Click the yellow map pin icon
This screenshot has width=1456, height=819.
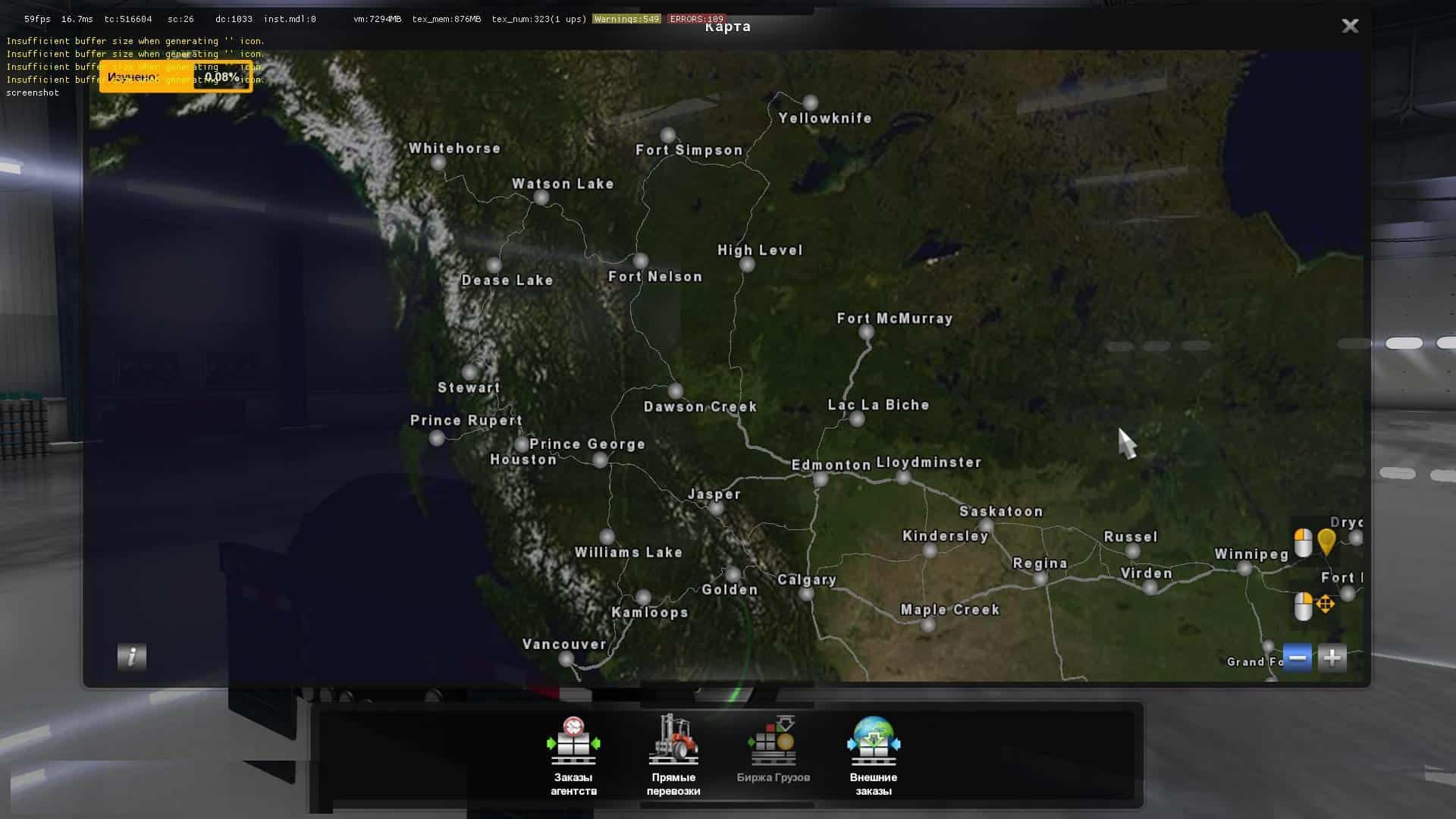coord(1326,541)
